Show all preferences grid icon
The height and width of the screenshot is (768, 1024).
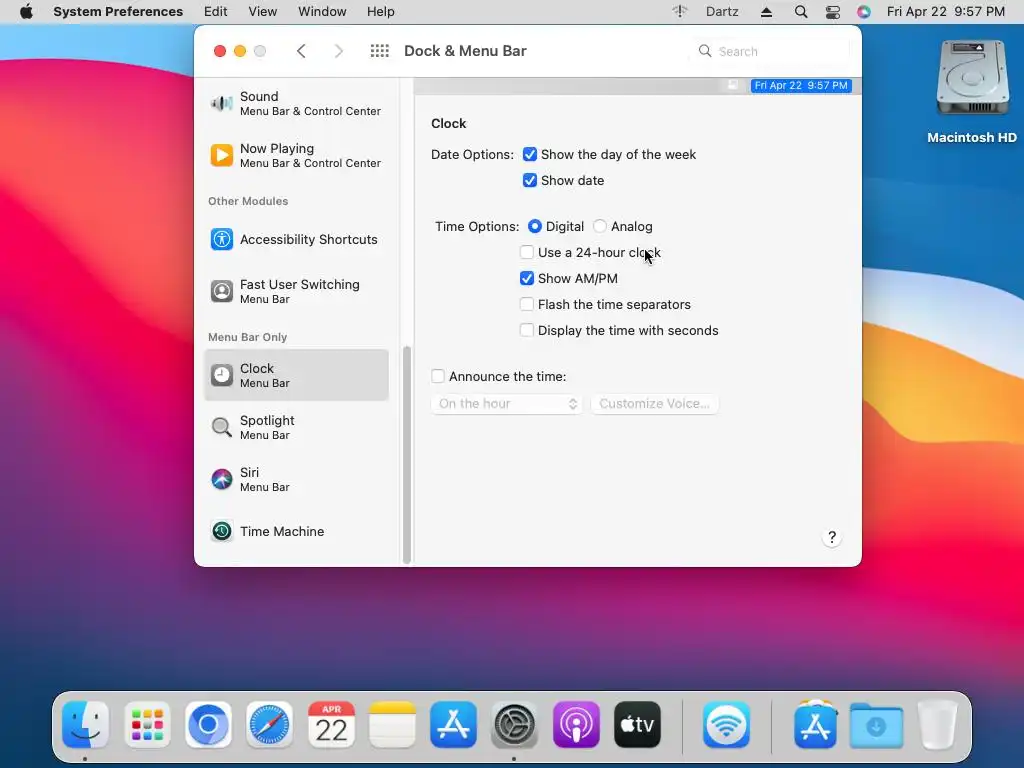[x=379, y=51]
